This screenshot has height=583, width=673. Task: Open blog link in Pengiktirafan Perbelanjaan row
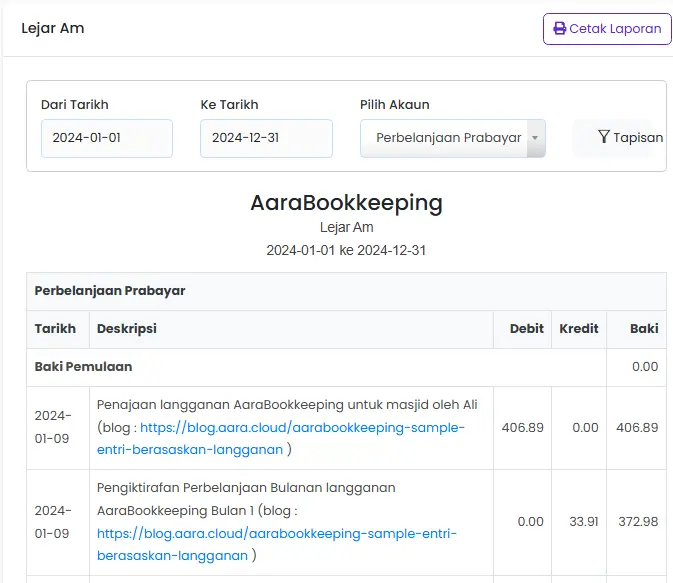(277, 544)
